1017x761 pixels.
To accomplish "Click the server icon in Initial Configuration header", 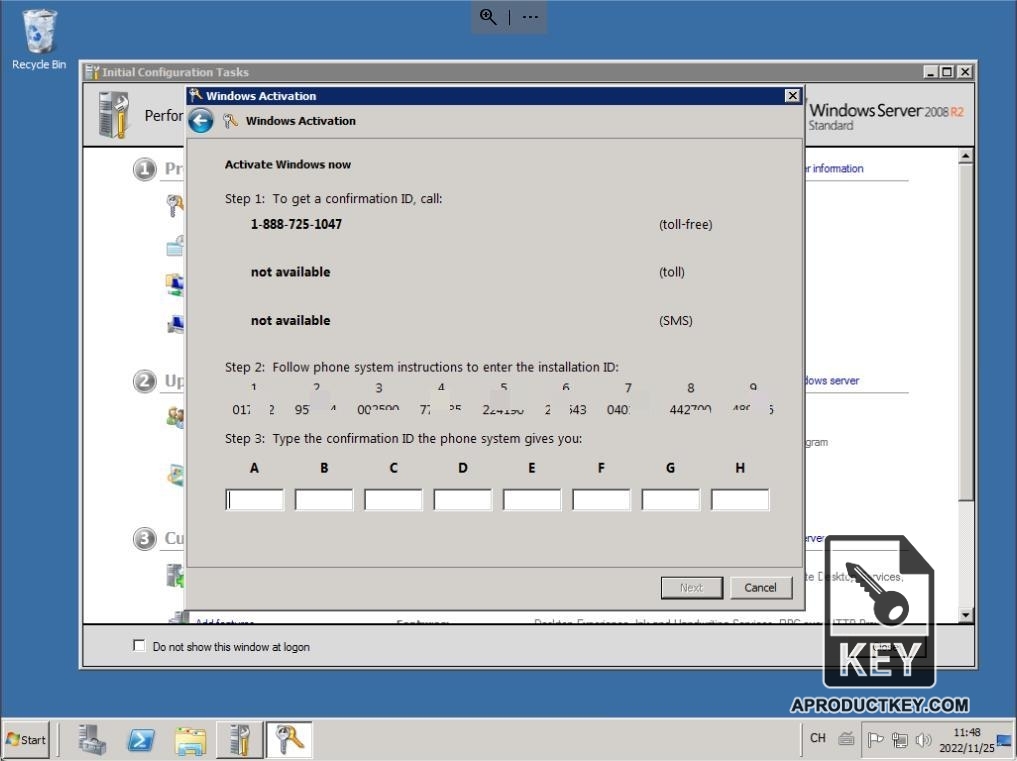I will tap(114, 115).
